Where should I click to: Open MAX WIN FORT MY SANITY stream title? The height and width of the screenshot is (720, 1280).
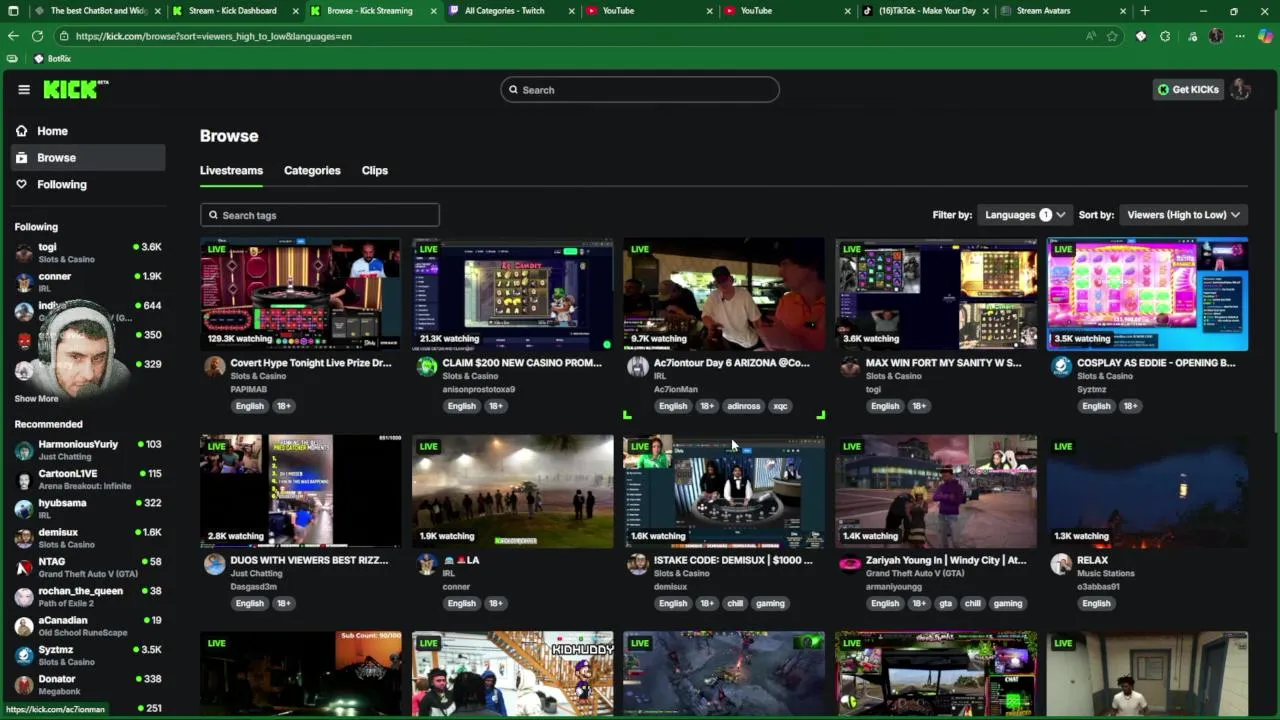coord(943,363)
